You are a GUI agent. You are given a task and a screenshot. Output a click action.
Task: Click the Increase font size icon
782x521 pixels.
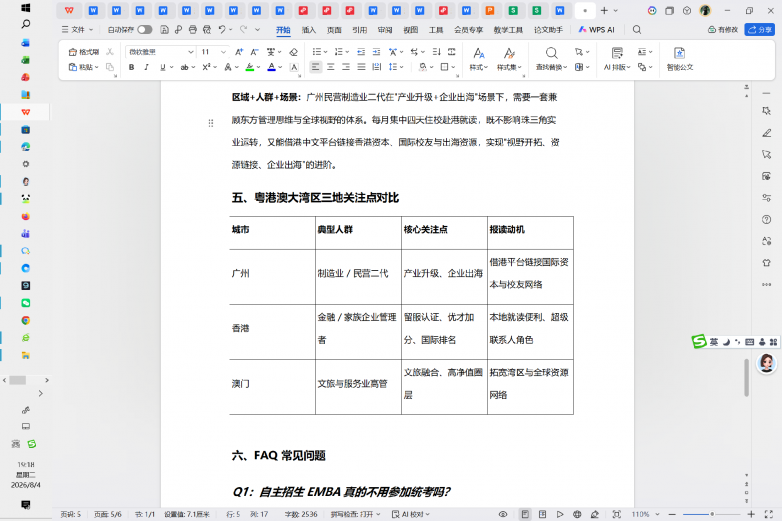coord(239,52)
